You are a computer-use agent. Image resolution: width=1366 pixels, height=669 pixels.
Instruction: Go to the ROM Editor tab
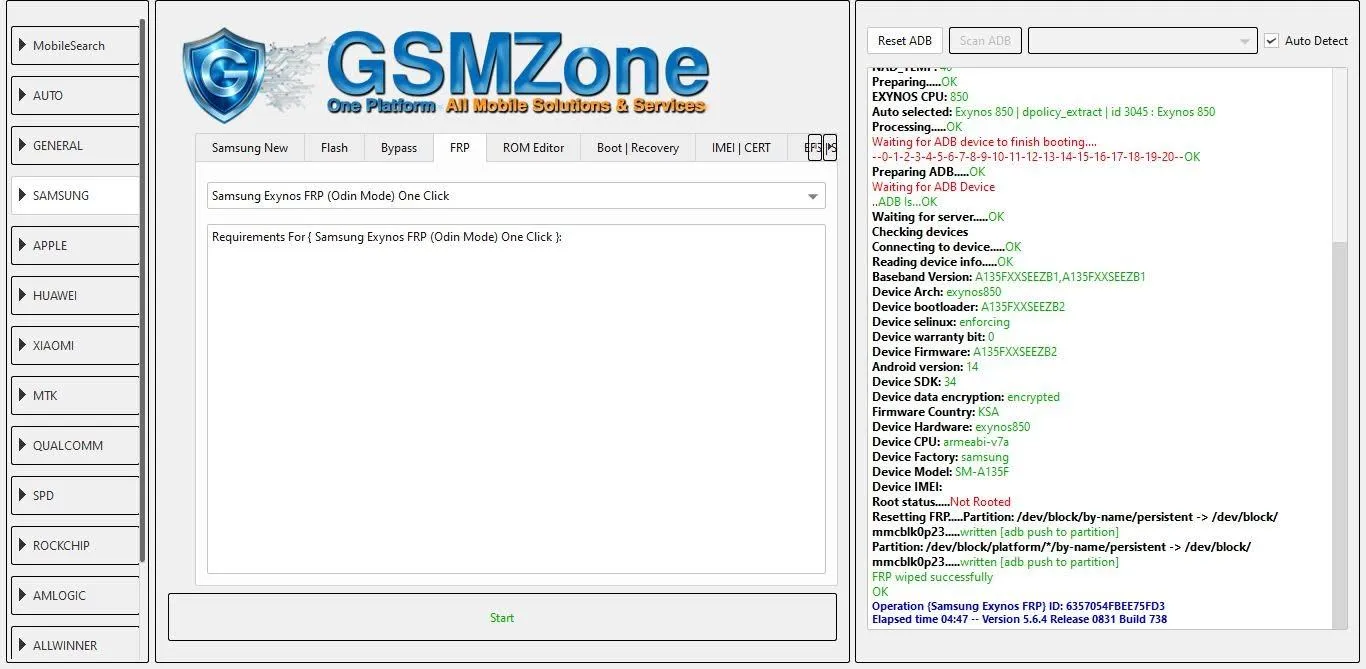(x=534, y=148)
